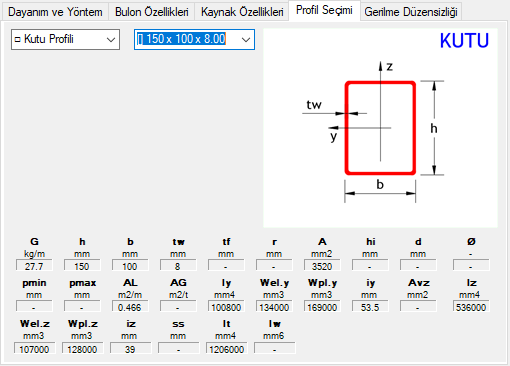Go to Gerilme Düzensizliği tab
Viewport: 510px width, 366px height.
pyautogui.click(x=411, y=12)
